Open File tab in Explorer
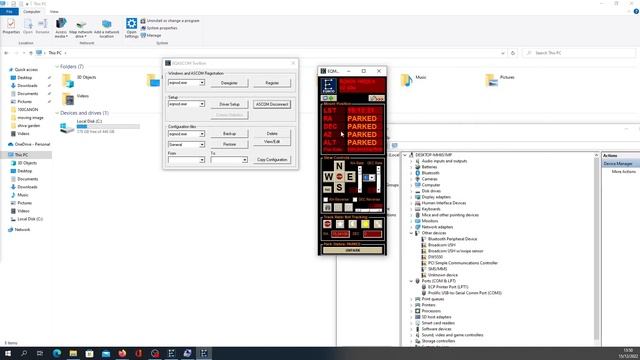The width and height of the screenshot is (640, 360). (9, 11)
